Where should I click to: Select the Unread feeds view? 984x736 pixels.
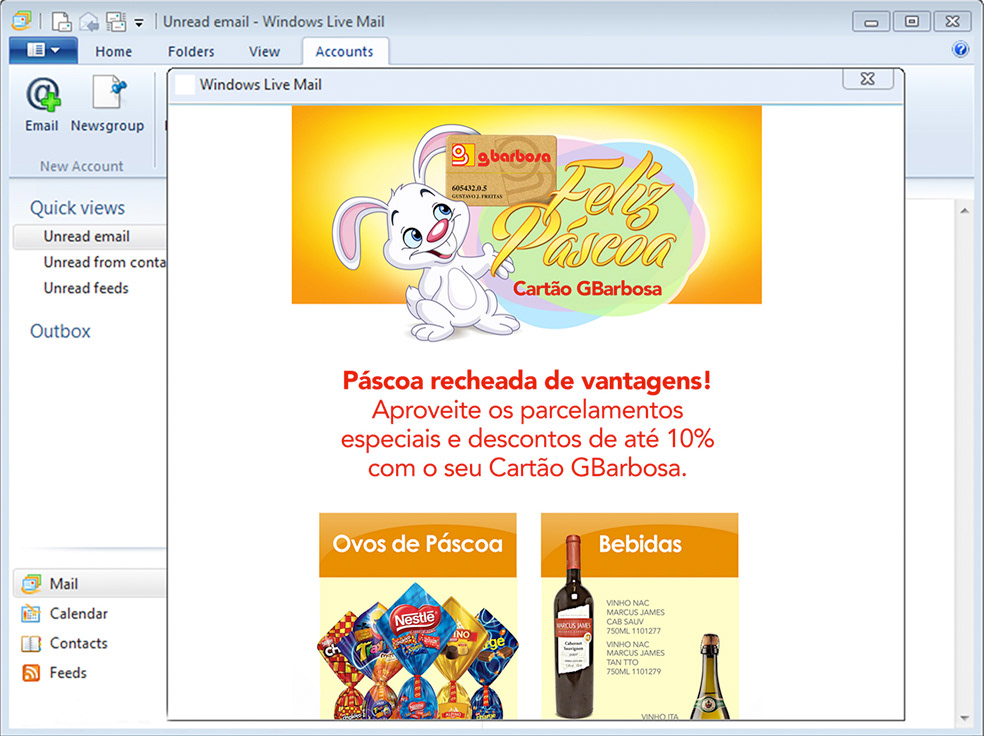pyautogui.click(x=86, y=288)
